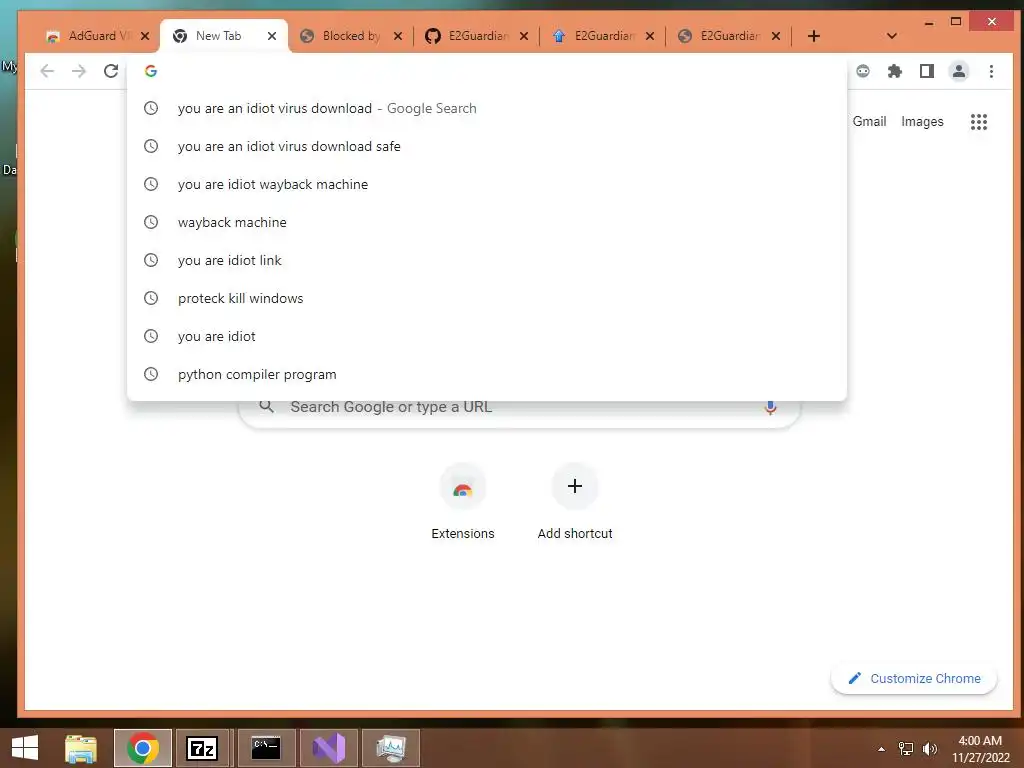Open the Images link

coord(922,121)
